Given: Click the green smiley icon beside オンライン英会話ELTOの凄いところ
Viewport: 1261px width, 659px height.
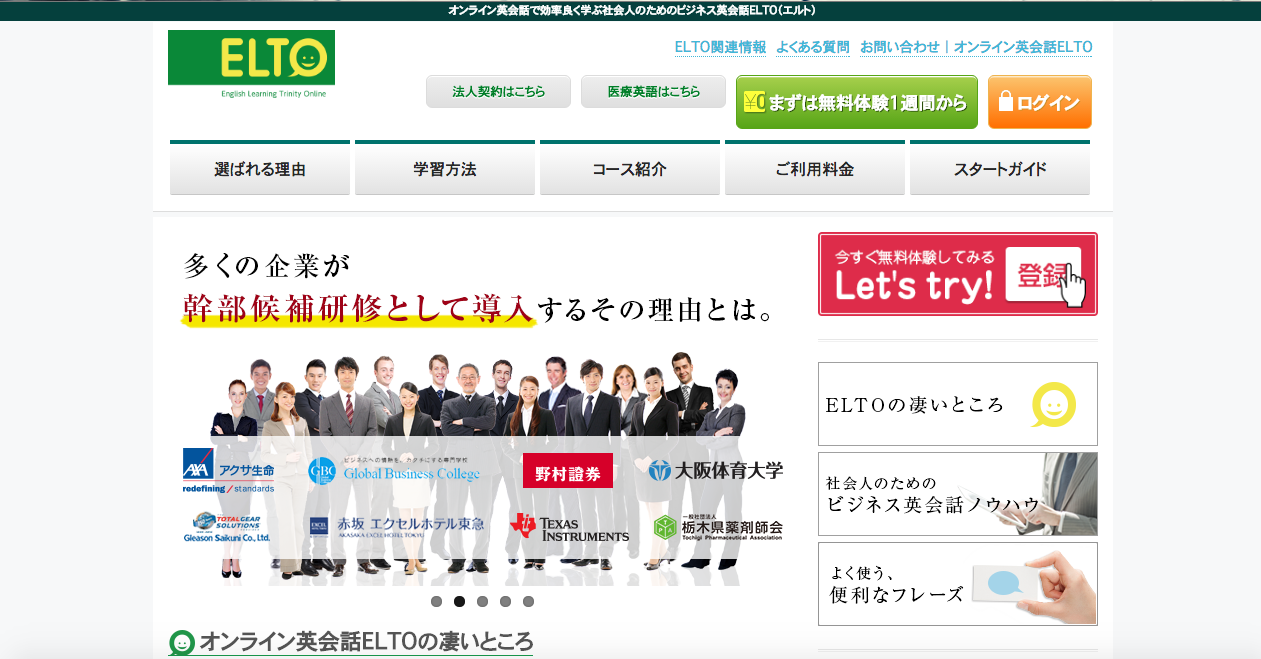Looking at the screenshot, I should click(x=182, y=643).
